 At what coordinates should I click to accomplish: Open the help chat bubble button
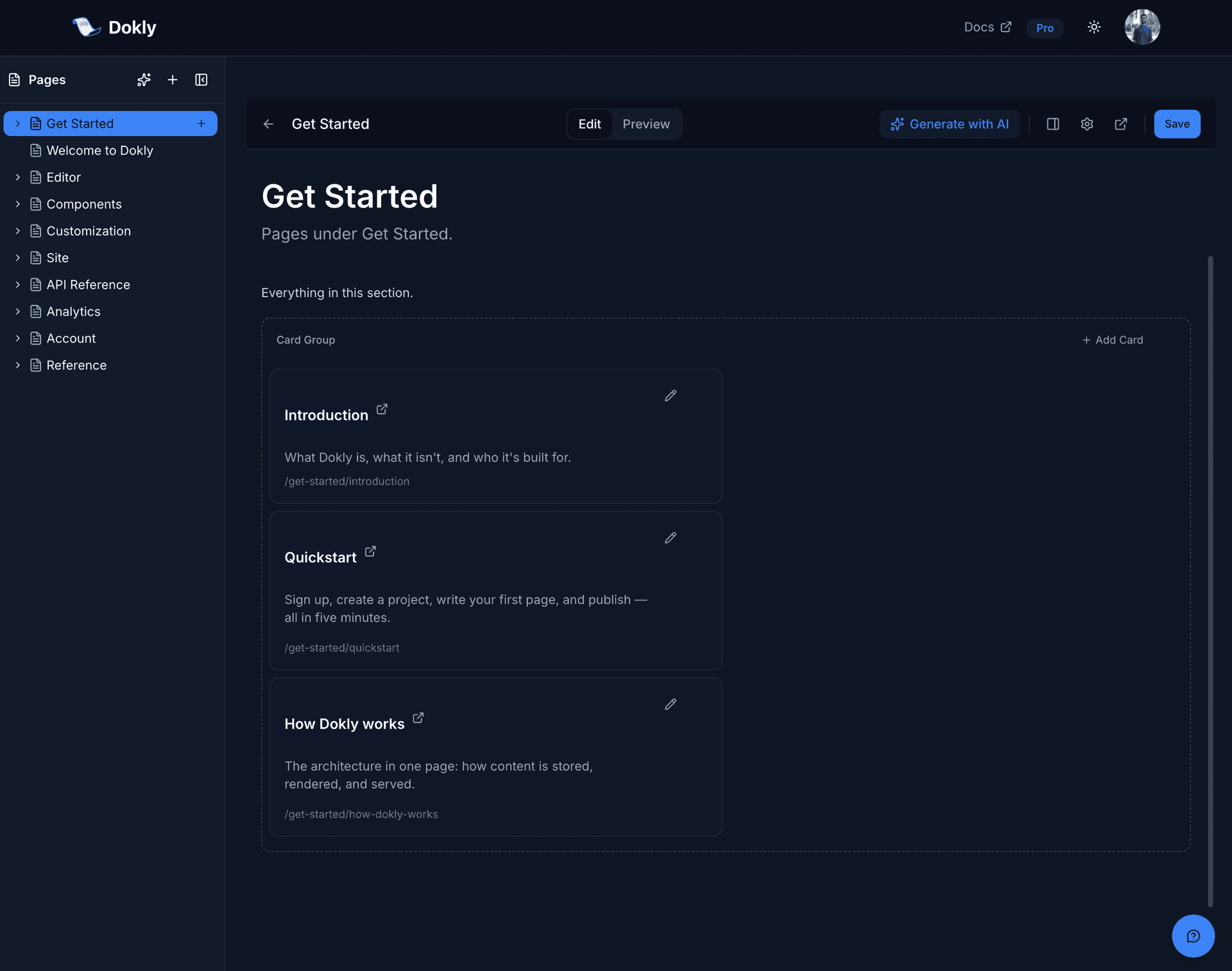pos(1193,936)
